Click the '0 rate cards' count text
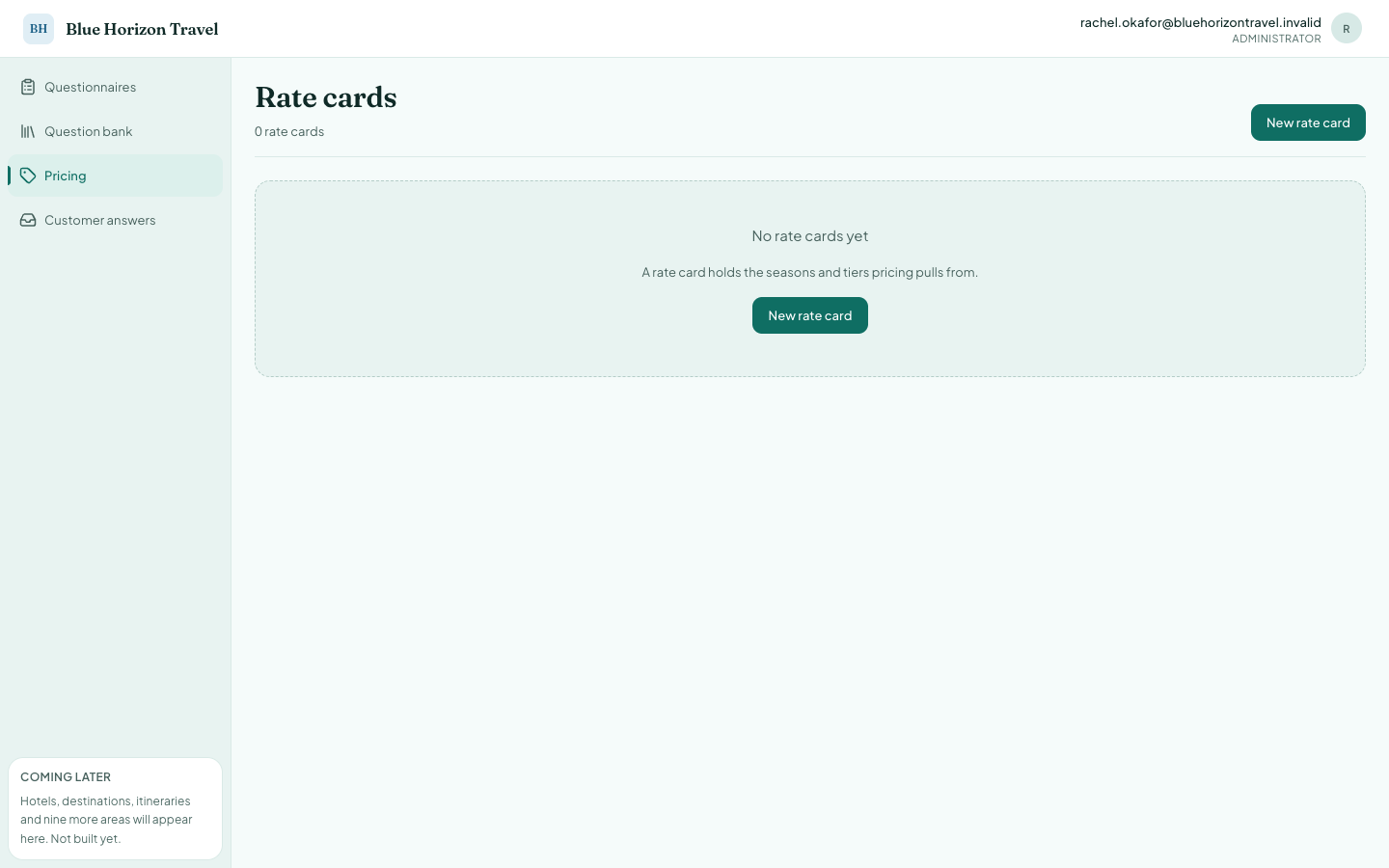This screenshot has width=1389, height=868. (x=289, y=131)
